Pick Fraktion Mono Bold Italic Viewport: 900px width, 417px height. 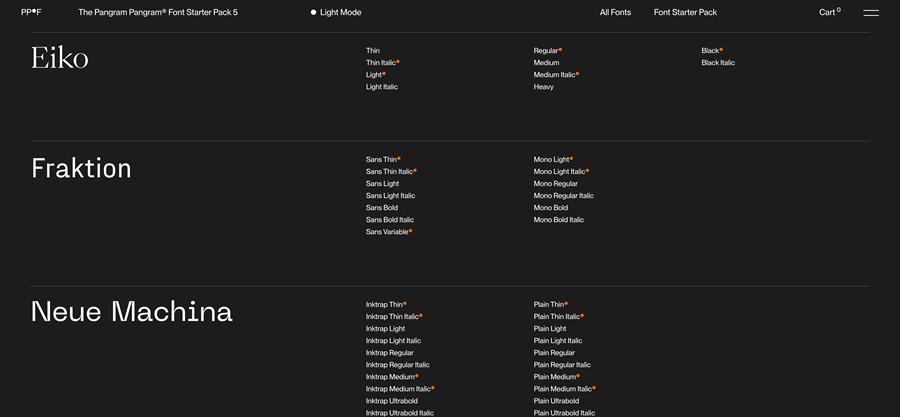click(x=558, y=220)
